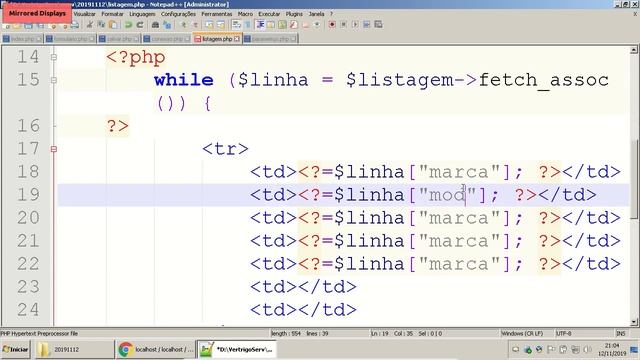Viewport: 640px width, 360px height.
Task: Click the vertical scrollbar up arrow
Action: click(634, 50)
